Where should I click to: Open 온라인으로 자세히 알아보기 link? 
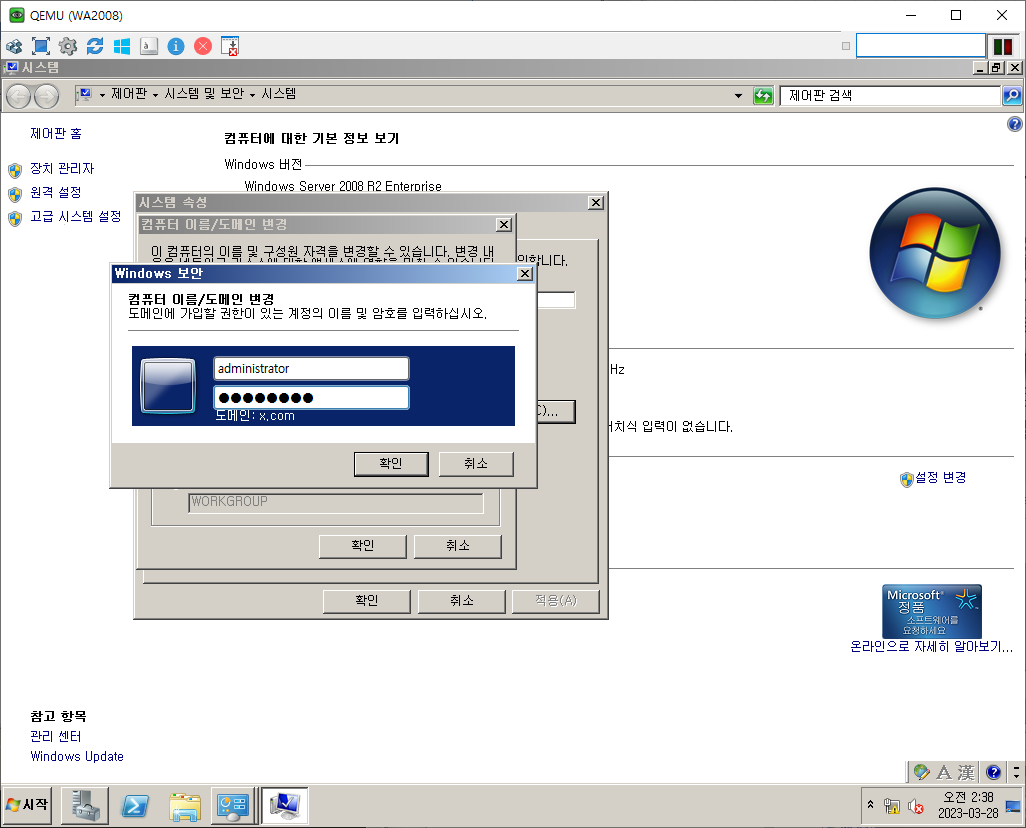(931, 647)
